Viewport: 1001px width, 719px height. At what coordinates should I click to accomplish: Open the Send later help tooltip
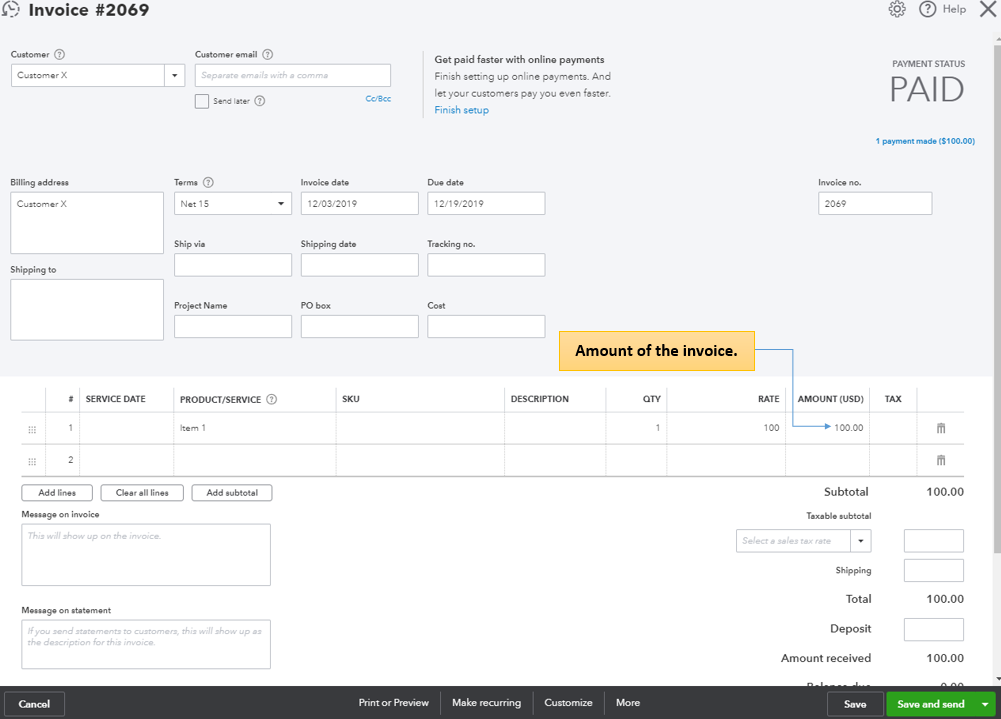(259, 100)
